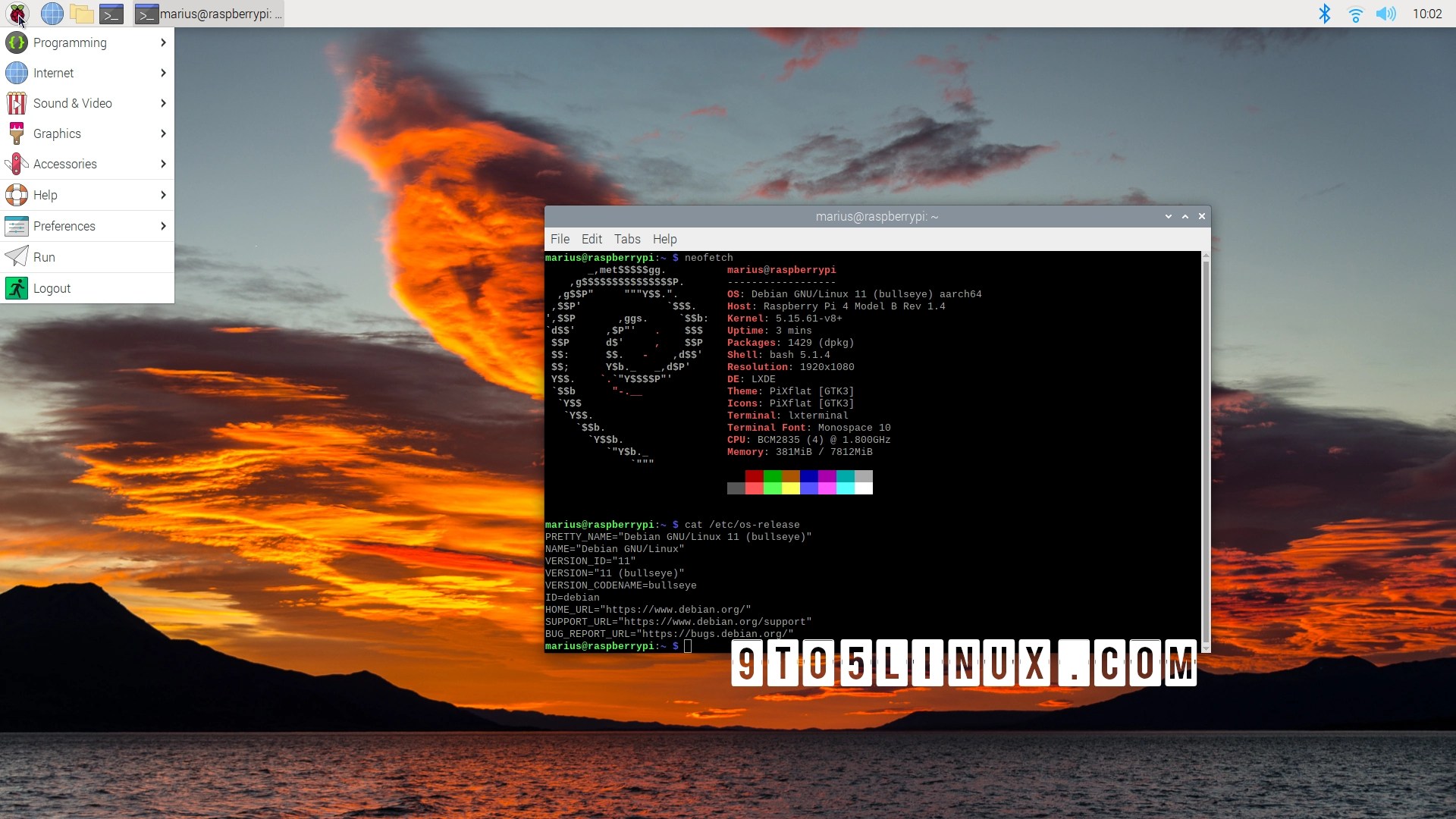Expand the Programming submenu
Screen dimensions: 1456x819
pos(162,42)
